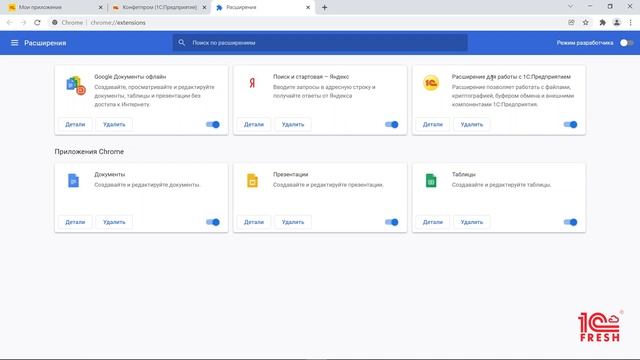The height and width of the screenshot is (360, 640).
Task: Open Chrome three-dot menu
Action: [x=631, y=22]
